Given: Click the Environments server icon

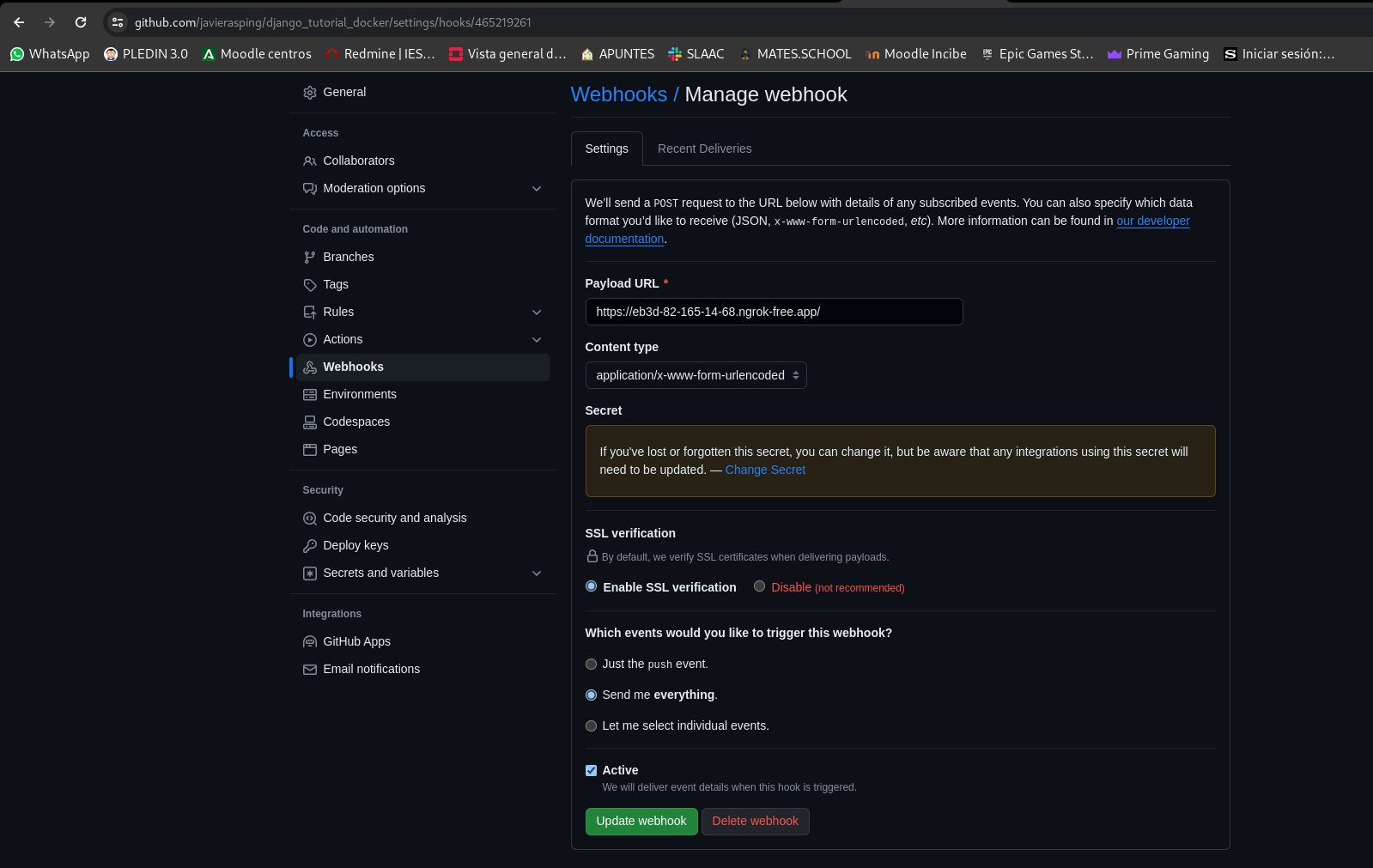Looking at the screenshot, I should coord(310,395).
